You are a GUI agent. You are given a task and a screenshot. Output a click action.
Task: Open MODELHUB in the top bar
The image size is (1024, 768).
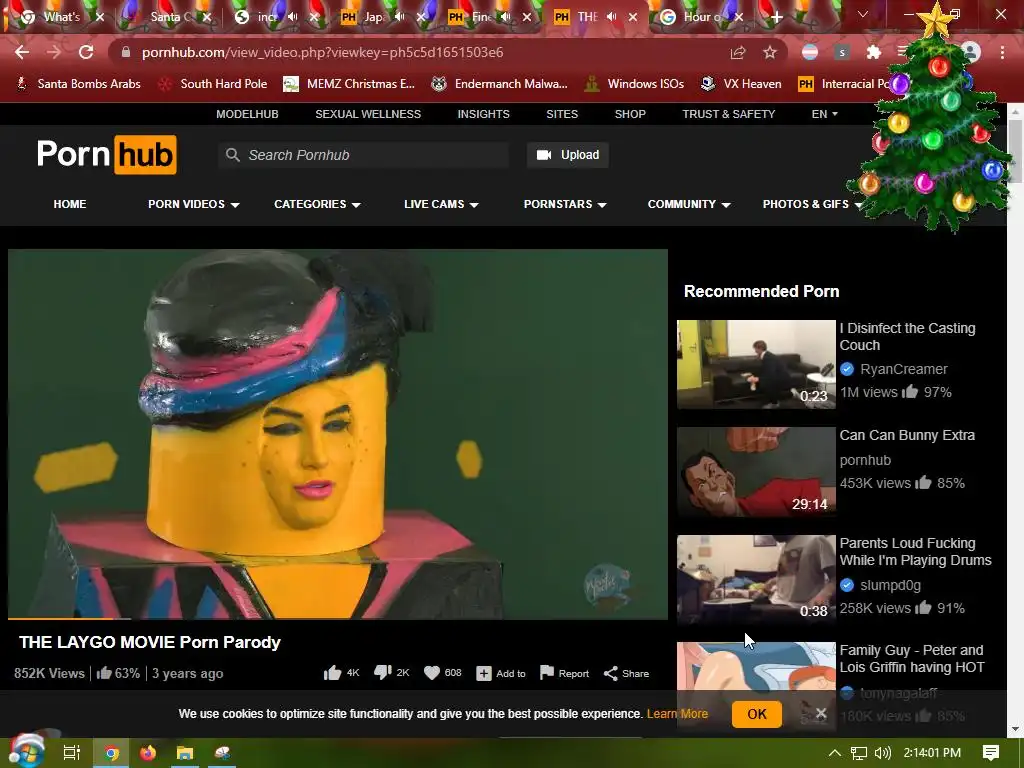(x=248, y=114)
